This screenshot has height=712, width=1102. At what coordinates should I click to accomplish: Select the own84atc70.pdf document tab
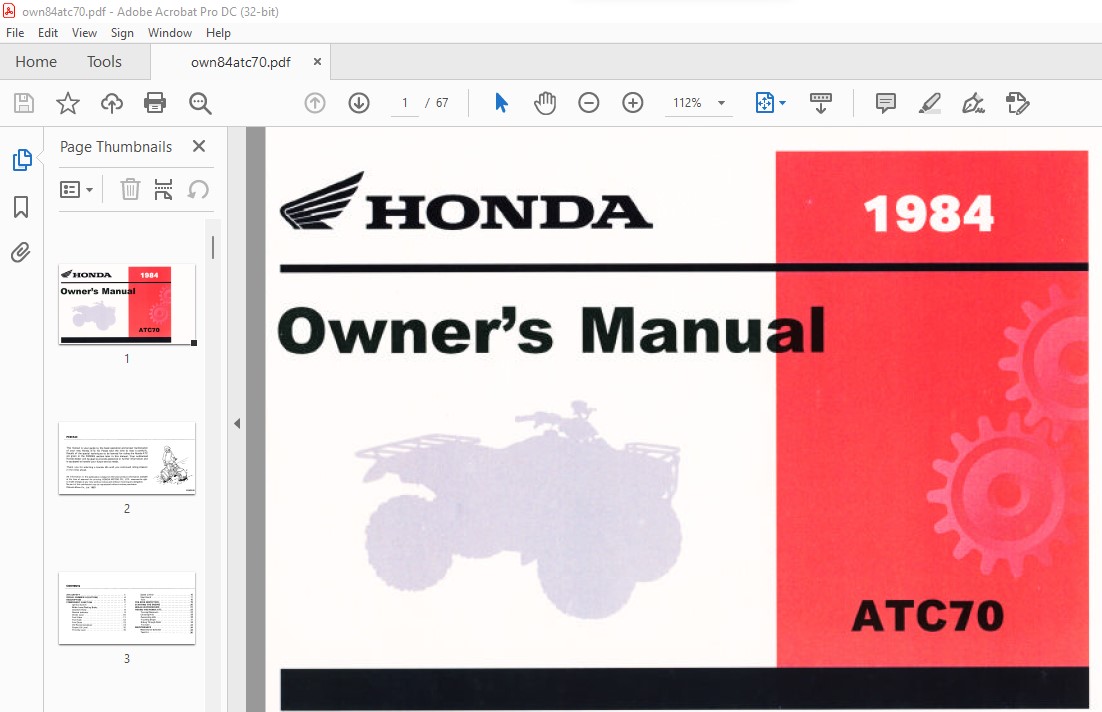coord(240,63)
